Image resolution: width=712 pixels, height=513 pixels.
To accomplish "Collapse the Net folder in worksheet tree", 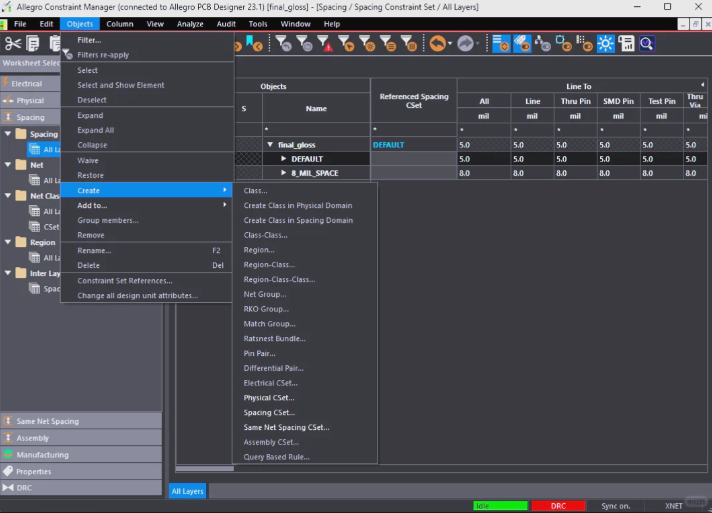I will (x=8, y=165).
